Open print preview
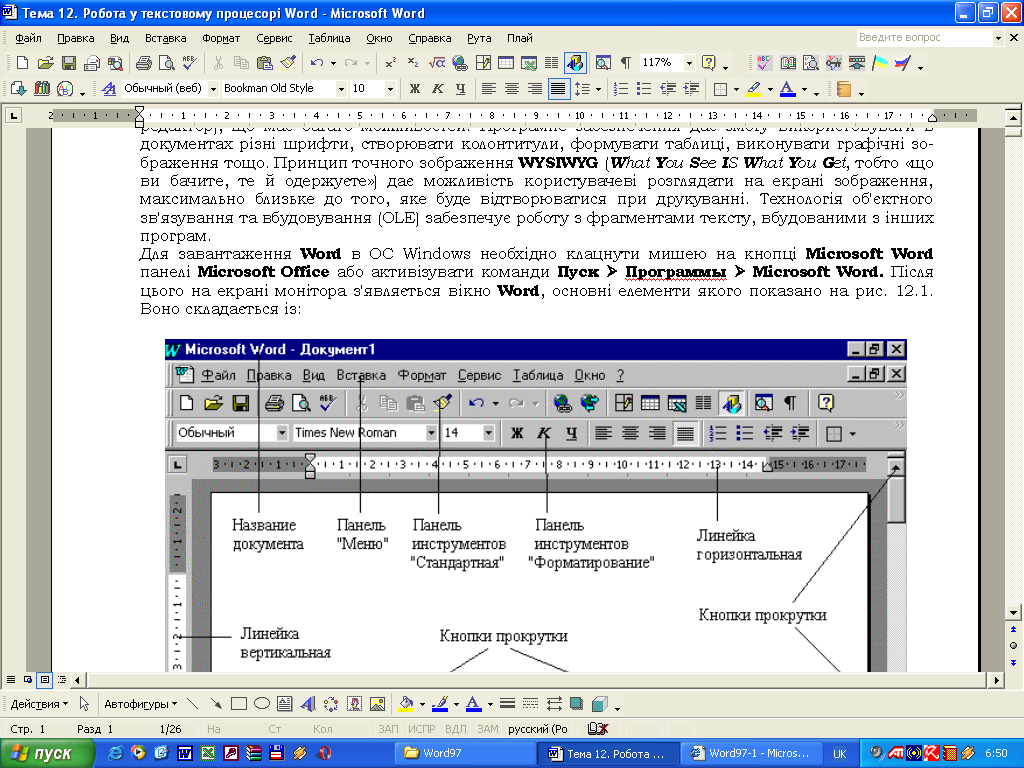This screenshot has height=768, width=1024. tap(167, 63)
